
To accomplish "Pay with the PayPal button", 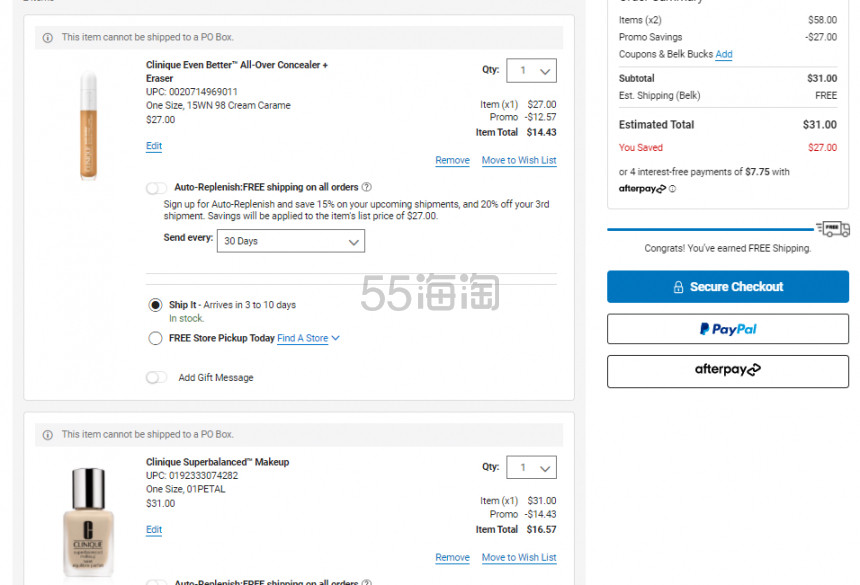I will (728, 329).
